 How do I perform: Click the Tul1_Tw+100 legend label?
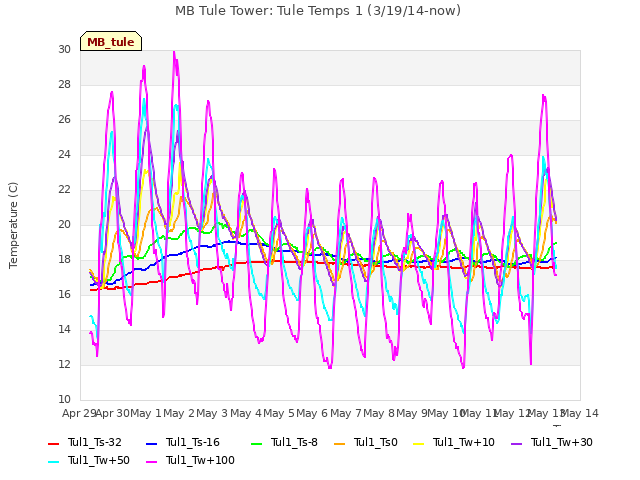[200, 460]
